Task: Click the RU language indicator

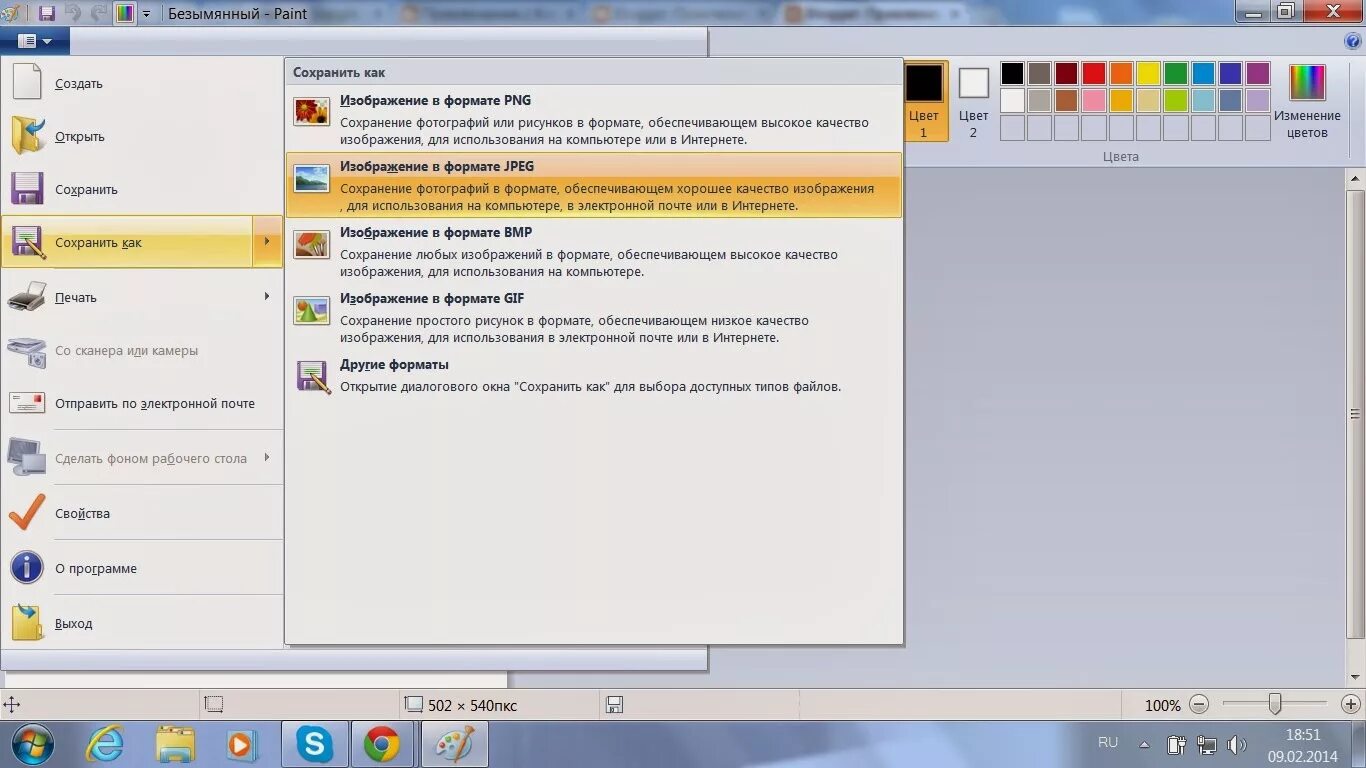Action: coord(1108,743)
